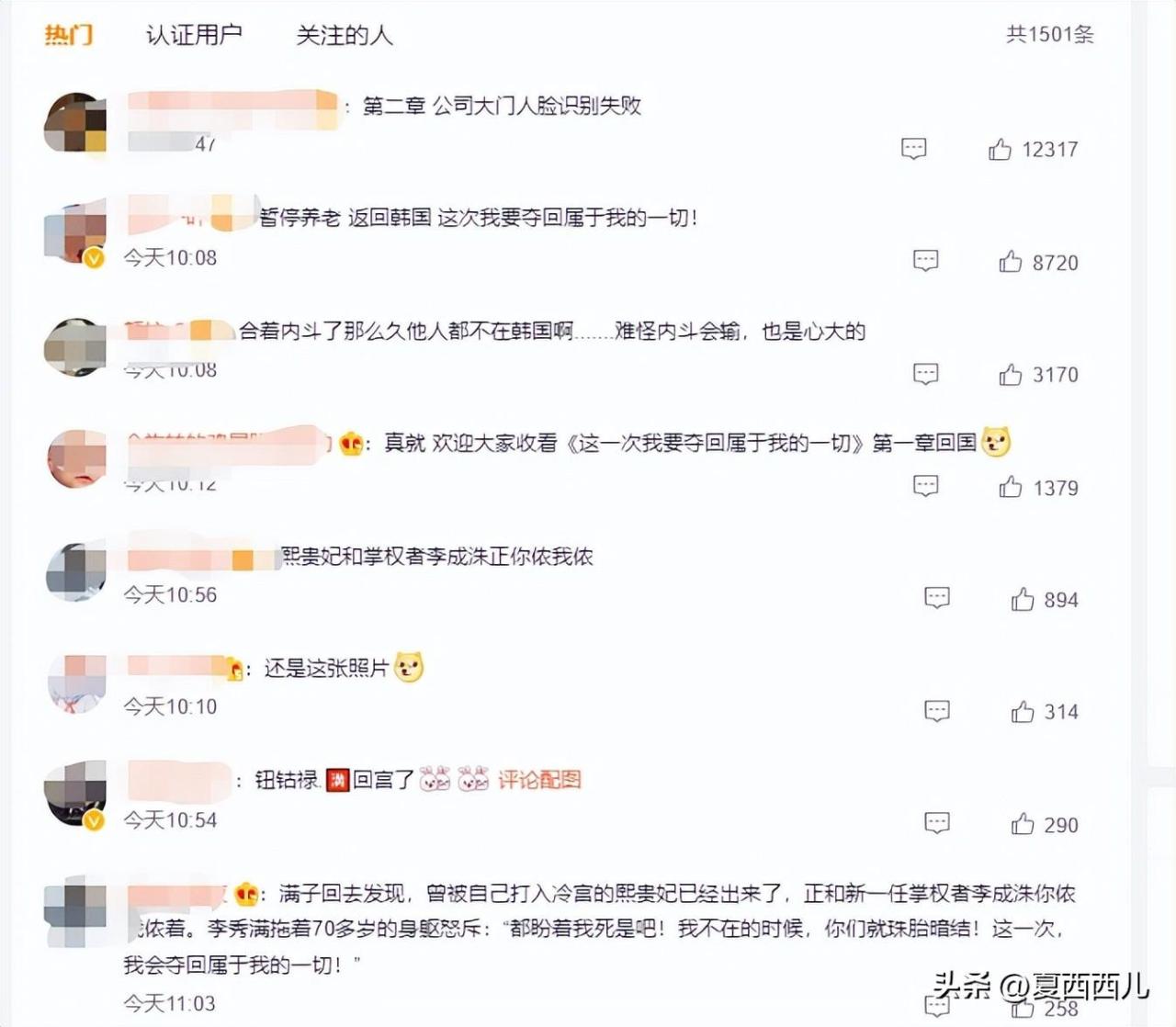This screenshot has width=1176, height=1027.
Task: Reply icon for 还是这张照片 comment
Action: point(937,711)
